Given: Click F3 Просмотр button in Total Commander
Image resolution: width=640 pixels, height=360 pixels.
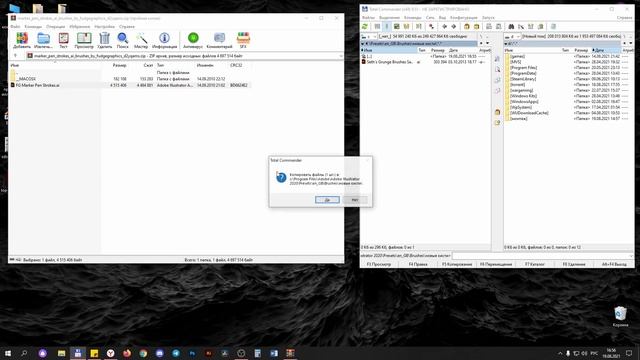Looking at the screenshot, I should 379,264.
